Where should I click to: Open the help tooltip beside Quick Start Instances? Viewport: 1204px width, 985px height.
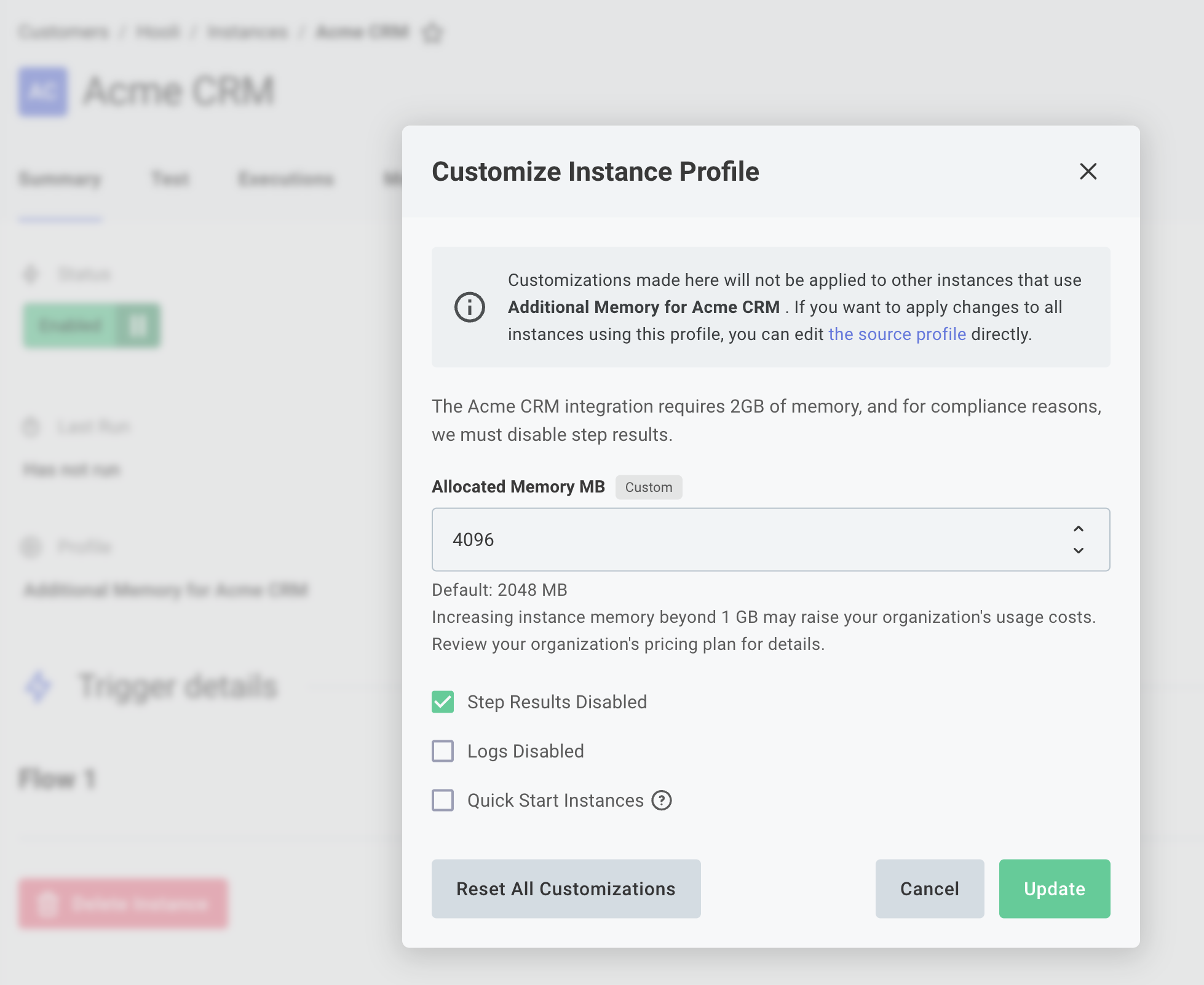[x=661, y=800]
